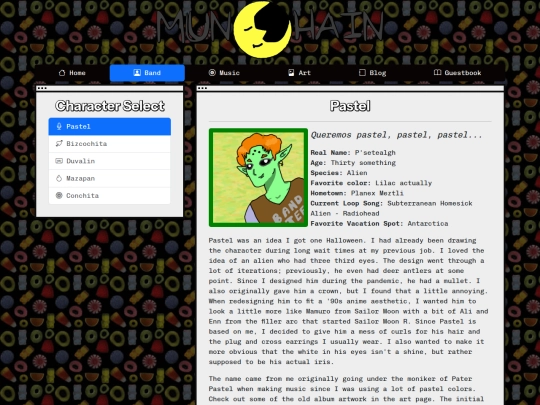The image size is (540, 405).
Task: Click the sentence starting "Pastel was an idea"
Action: click(x=287, y=240)
